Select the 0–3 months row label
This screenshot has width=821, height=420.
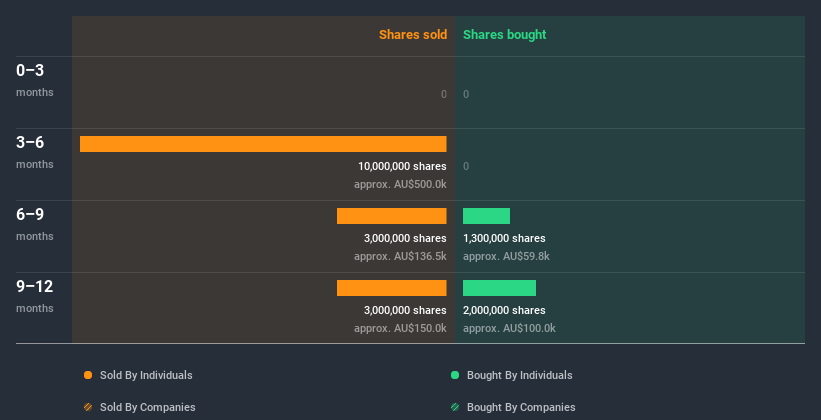(31, 71)
